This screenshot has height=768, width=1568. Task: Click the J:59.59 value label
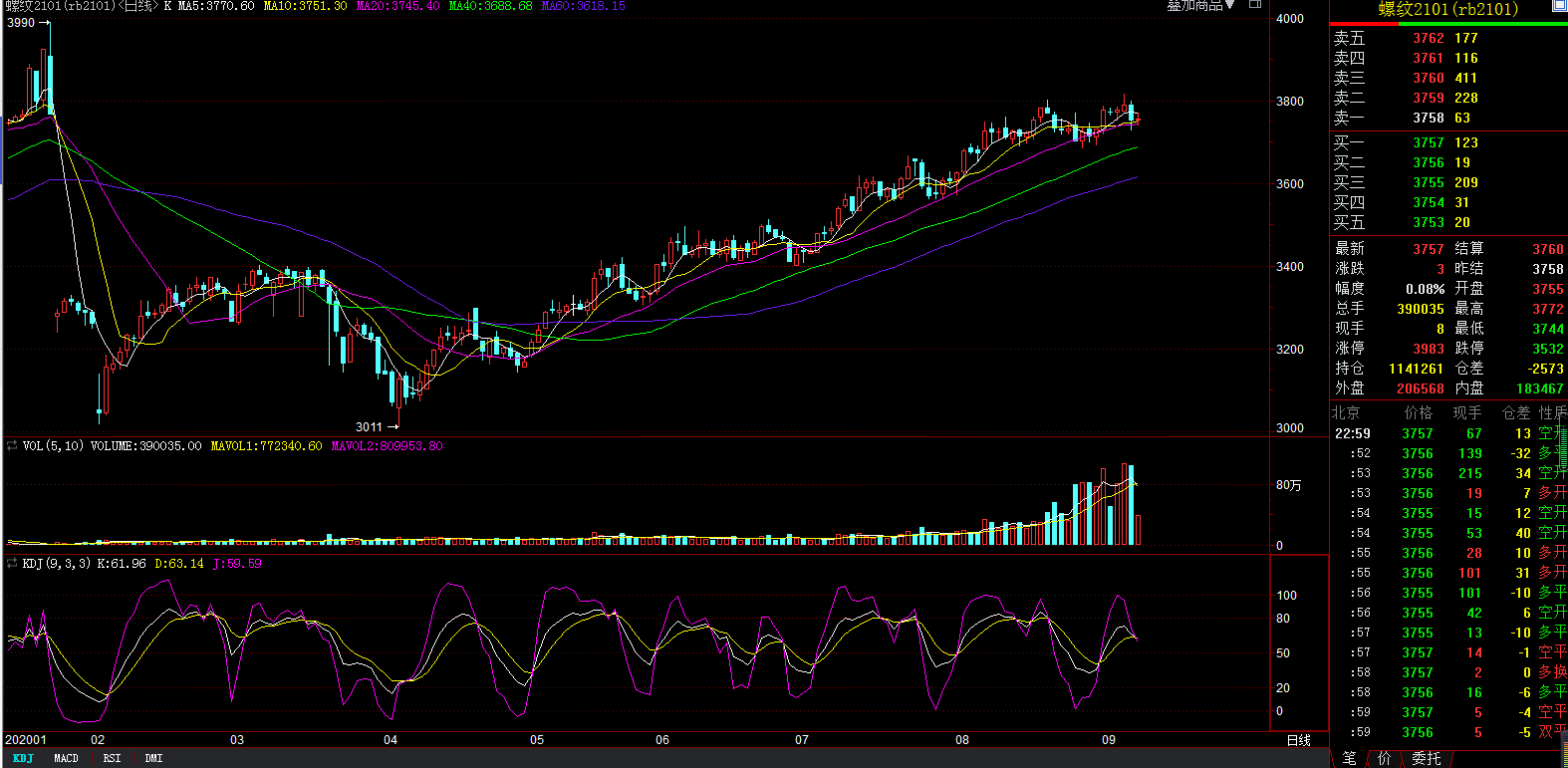coord(237,564)
